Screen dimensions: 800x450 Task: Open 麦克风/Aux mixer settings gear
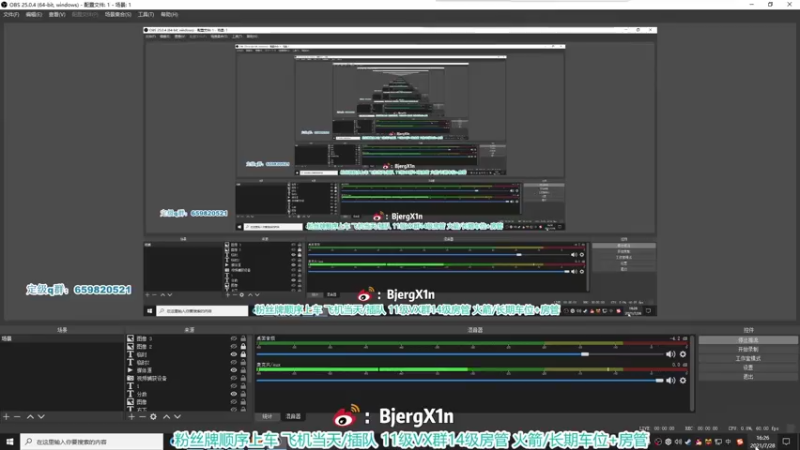point(683,381)
